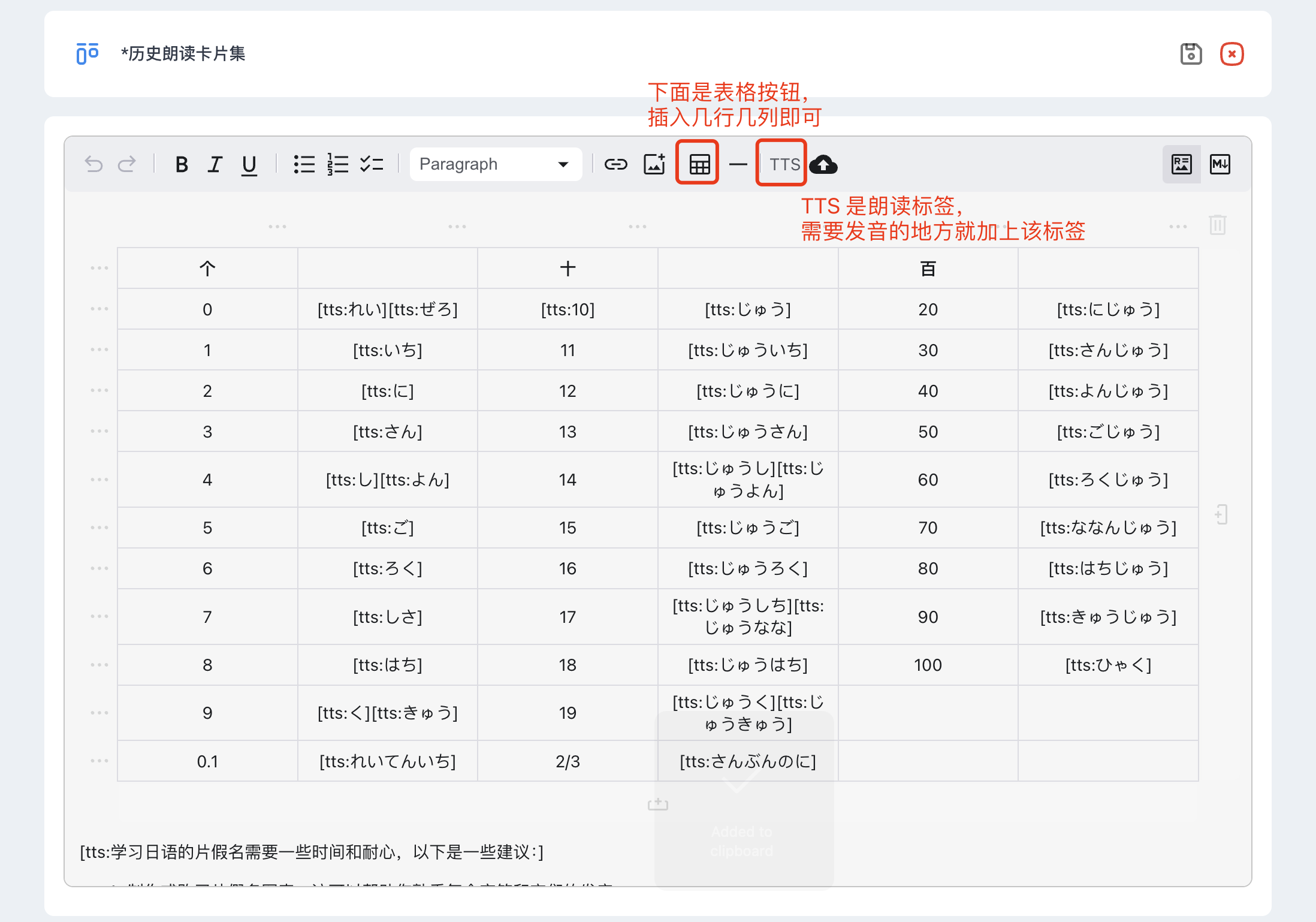1316x922 pixels.
Task: Click the cell [tts:し][tts:よん]
Action: click(x=388, y=480)
